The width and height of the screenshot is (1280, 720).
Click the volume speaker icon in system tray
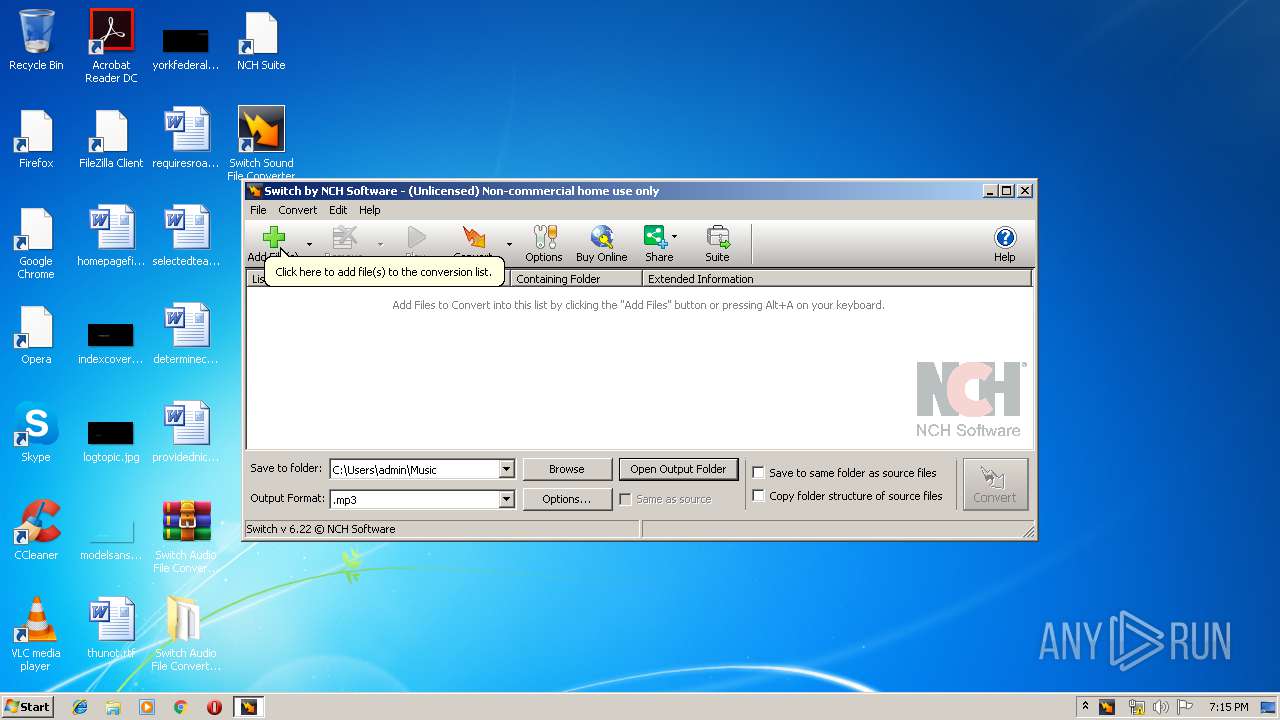coord(1160,707)
